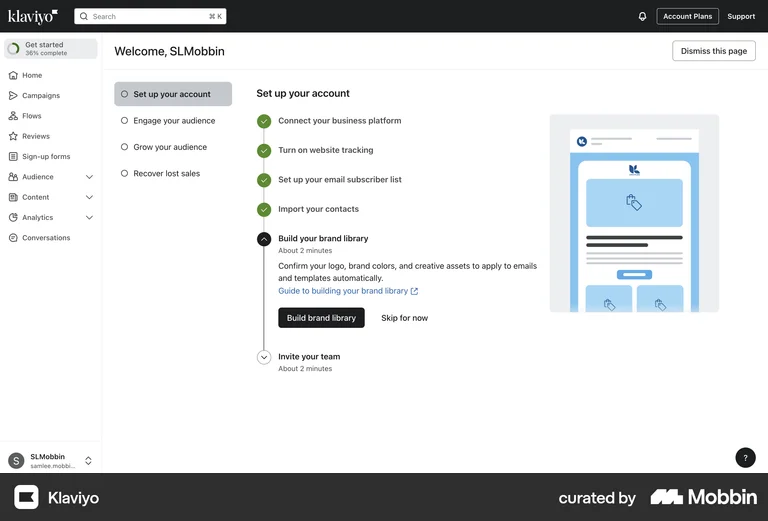Click green check for Import your contacts
This screenshot has height=521, width=768.
pos(264,210)
